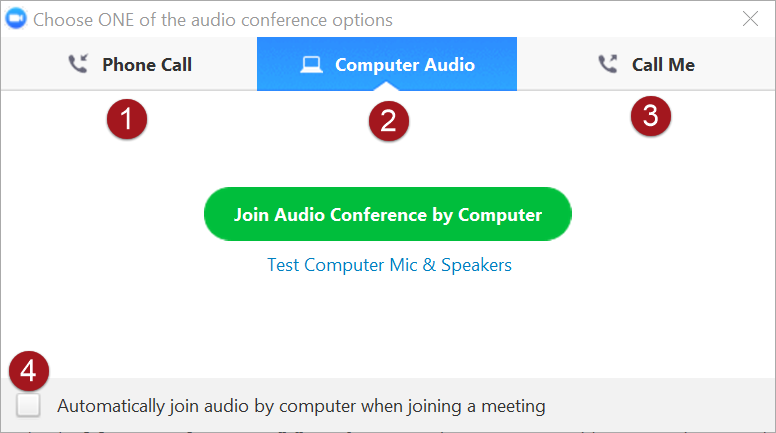Click the phone icon on Phone Call tab
This screenshot has width=776, height=433.
[x=77, y=65]
